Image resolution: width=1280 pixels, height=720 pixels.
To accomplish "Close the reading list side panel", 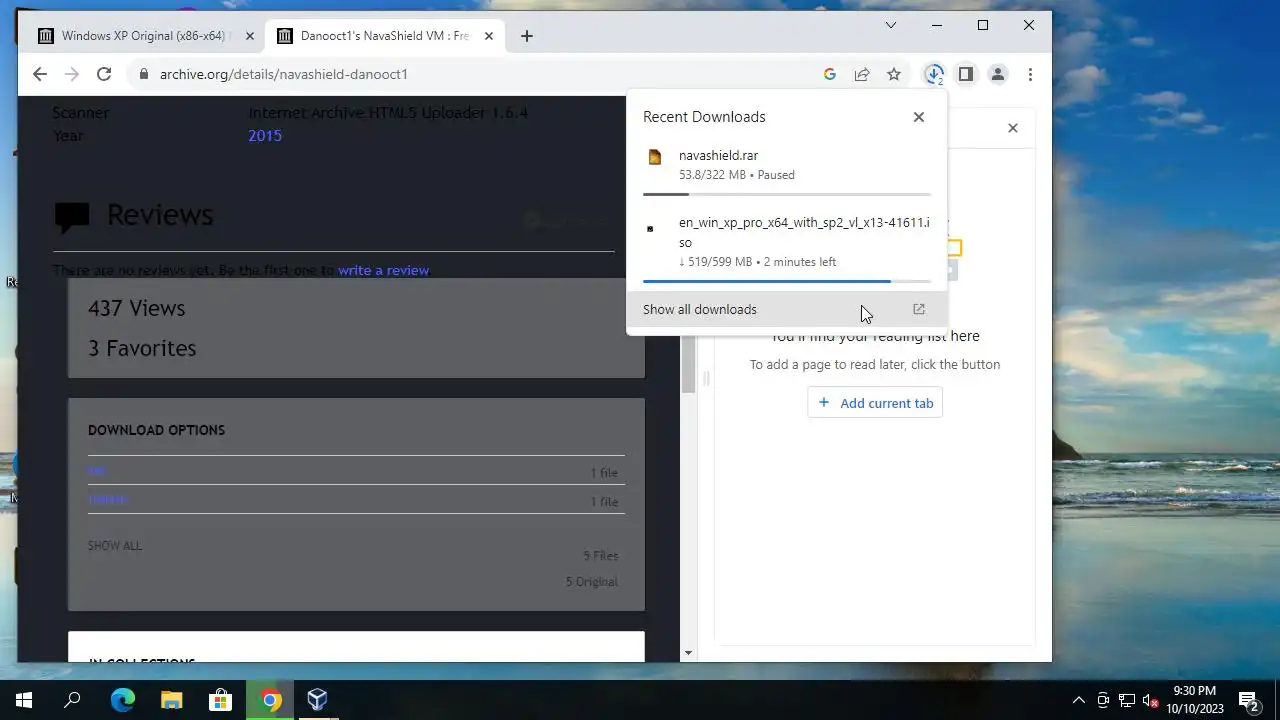I will [1013, 128].
